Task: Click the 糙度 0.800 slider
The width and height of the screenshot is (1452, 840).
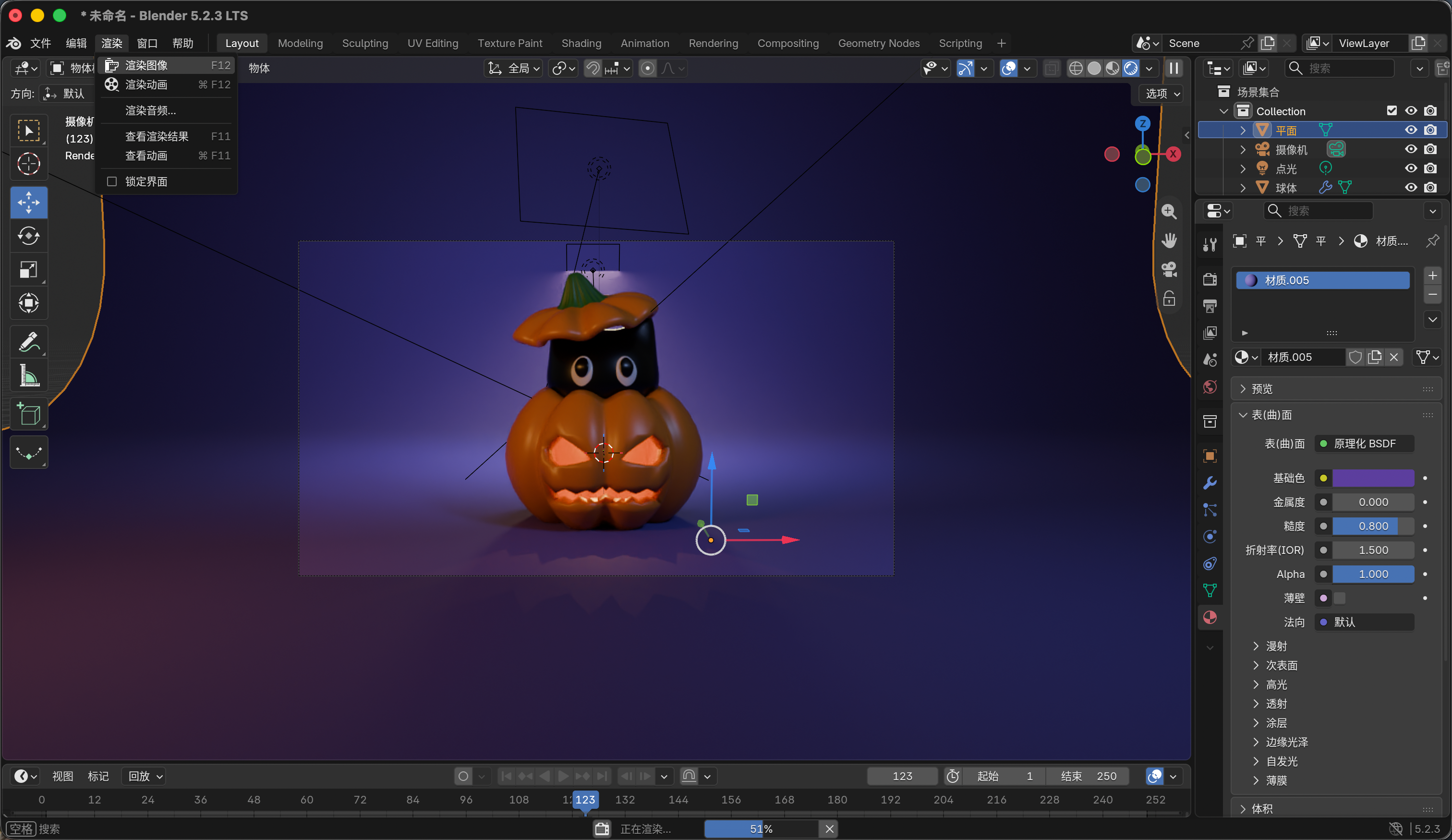Action: [1373, 526]
